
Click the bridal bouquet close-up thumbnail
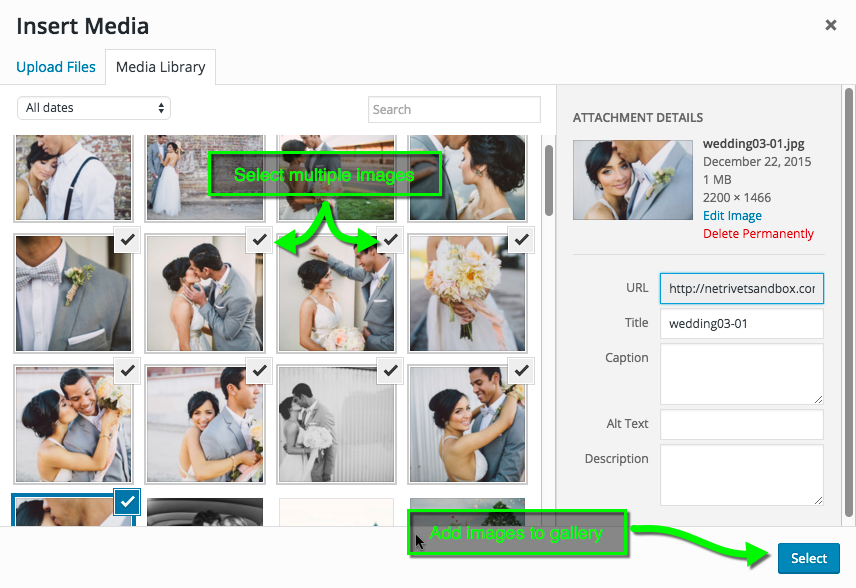(467, 293)
